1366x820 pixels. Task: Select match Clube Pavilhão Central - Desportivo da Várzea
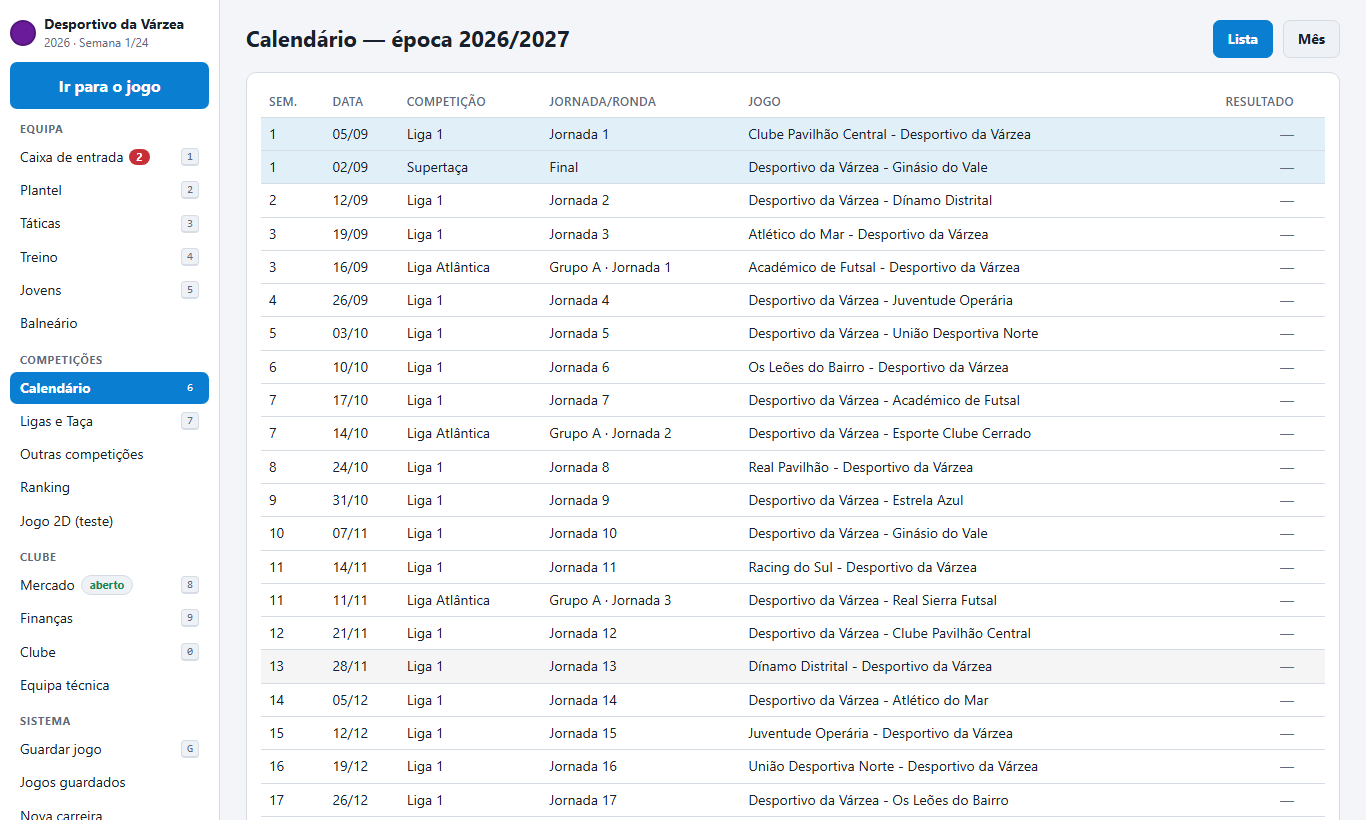[x=793, y=134]
